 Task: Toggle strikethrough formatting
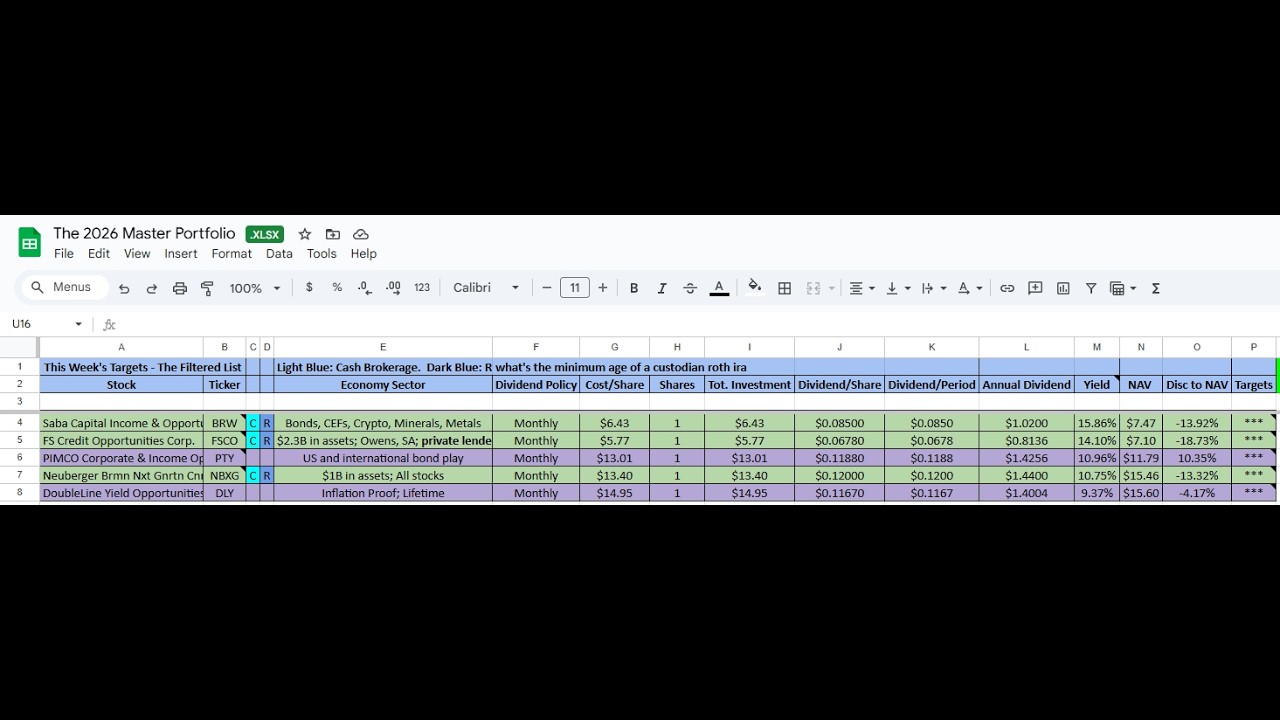(x=690, y=288)
